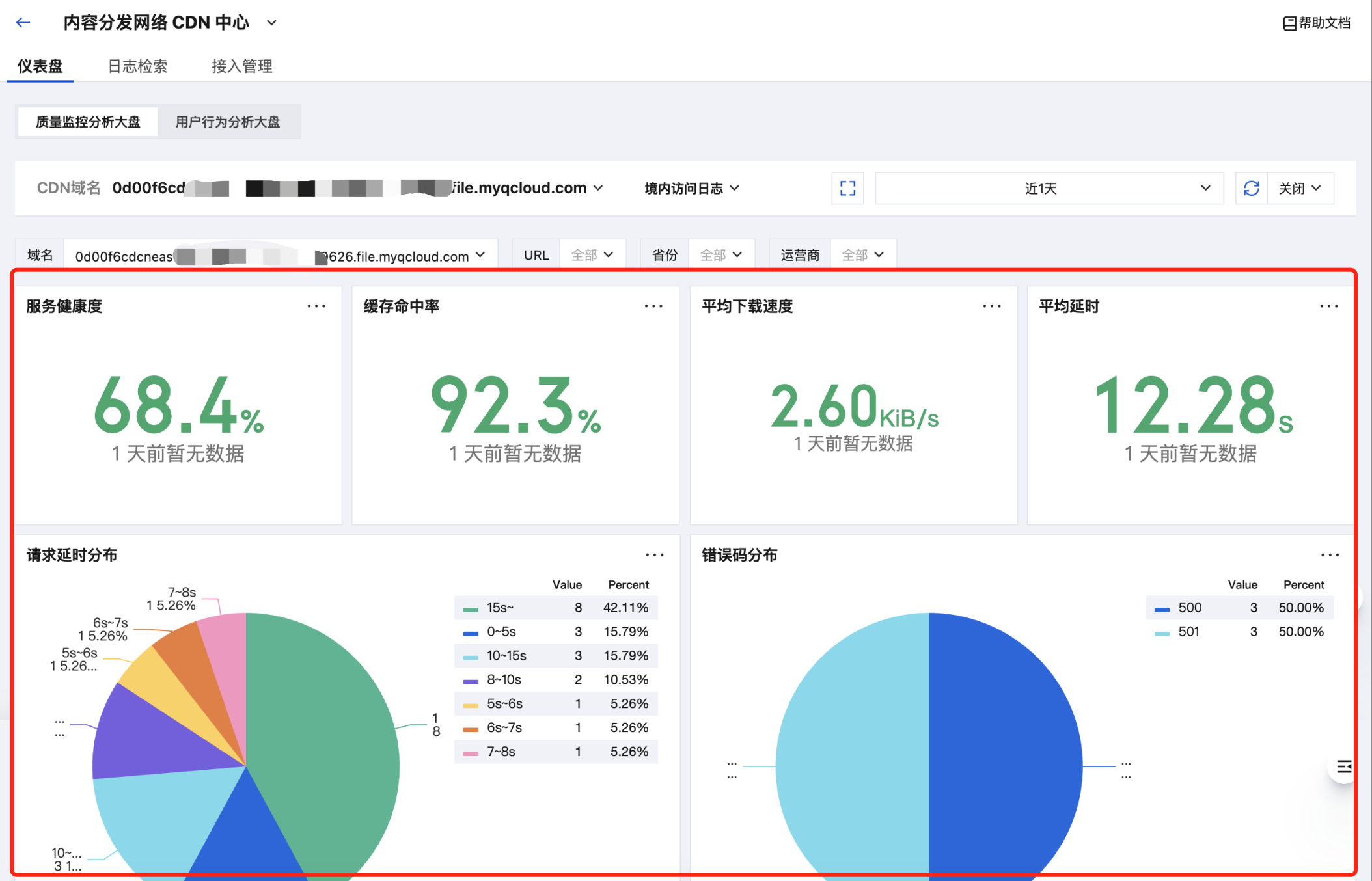Click the back arrow icon
Viewport: 1372px width, 881px height.
[23, 23]
